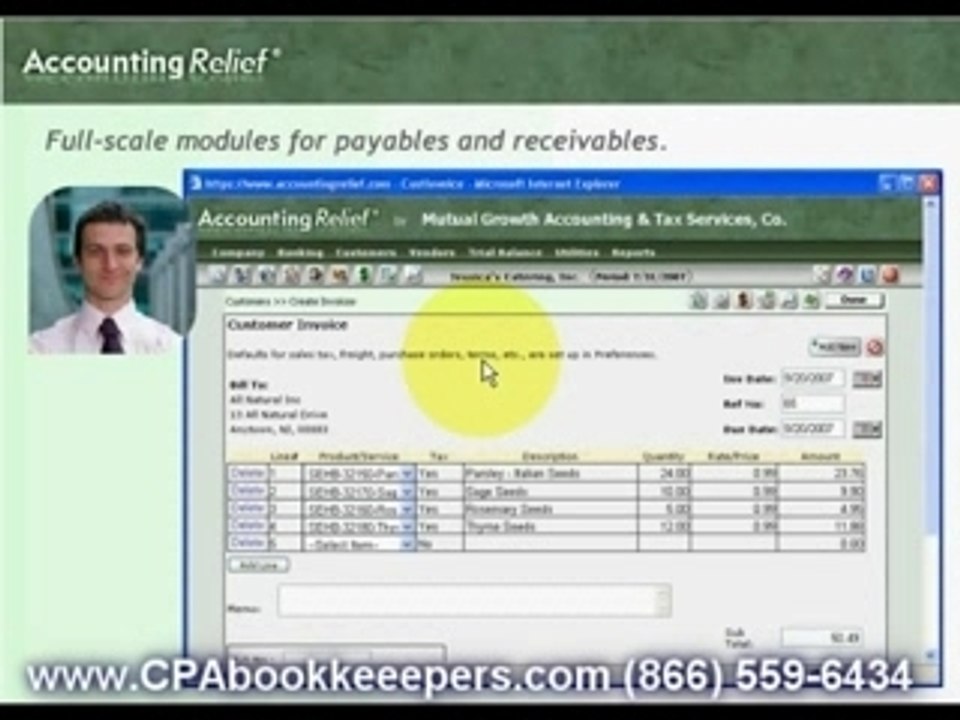
Task: Click the Rosemary Seeds description field
Action: (x=550, y=509)
